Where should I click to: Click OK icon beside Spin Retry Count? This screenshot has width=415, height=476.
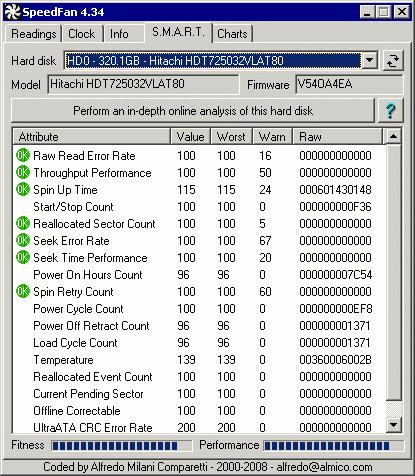coord(23,291)
